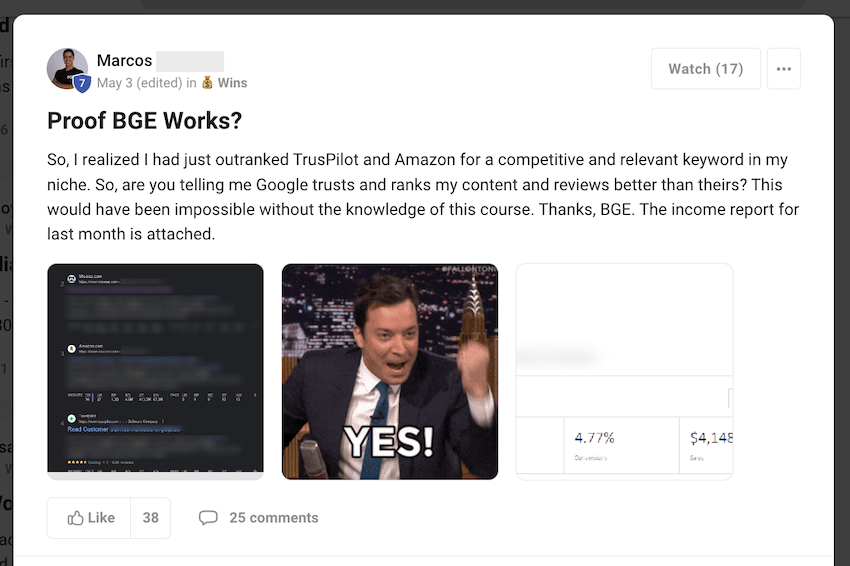This screenshot has width=850, height=566.
Task: Open the dark search results screenshot thumbnail
Action: point(156,371)
